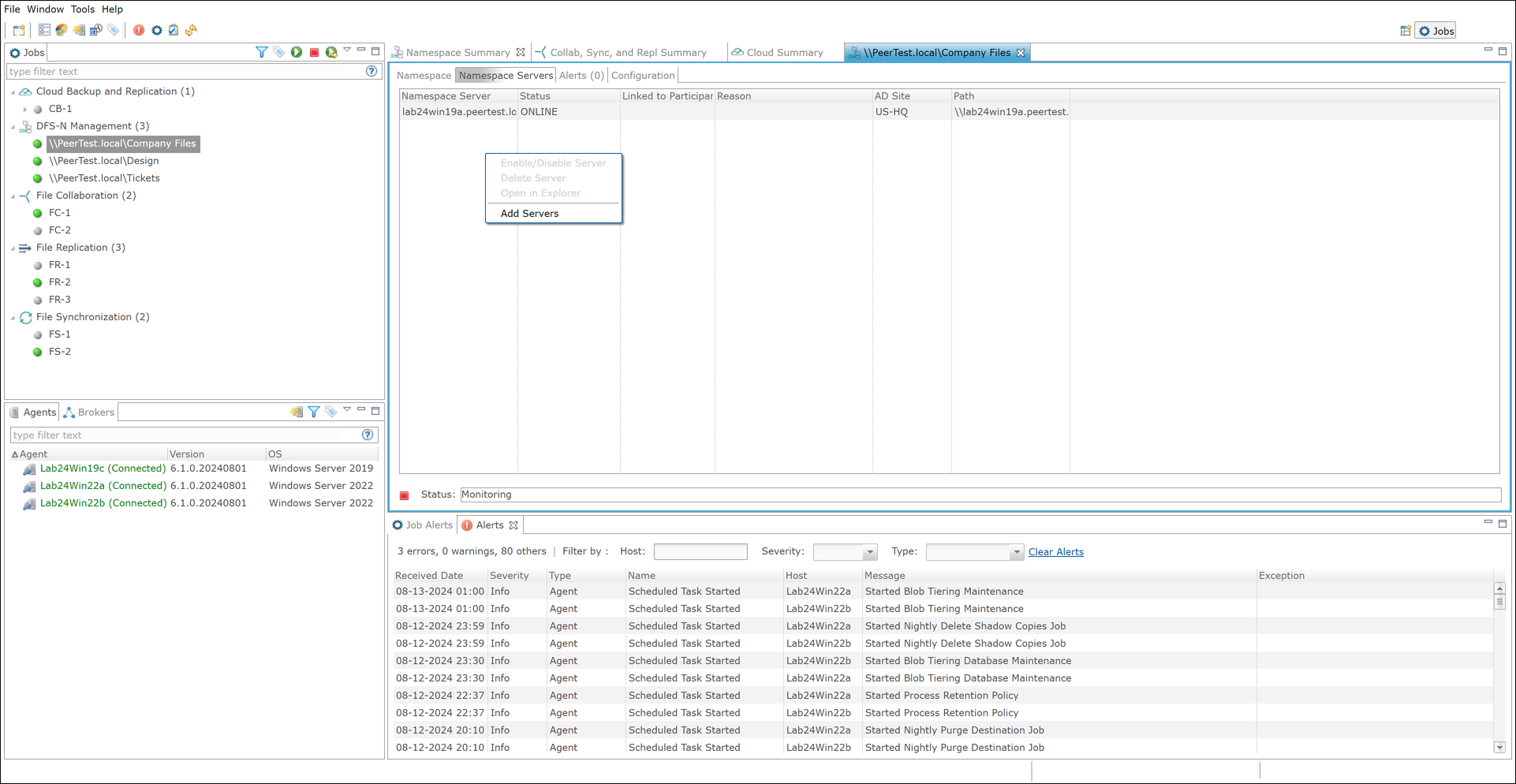Click the tag icon in Agents panel

point(331,412)
